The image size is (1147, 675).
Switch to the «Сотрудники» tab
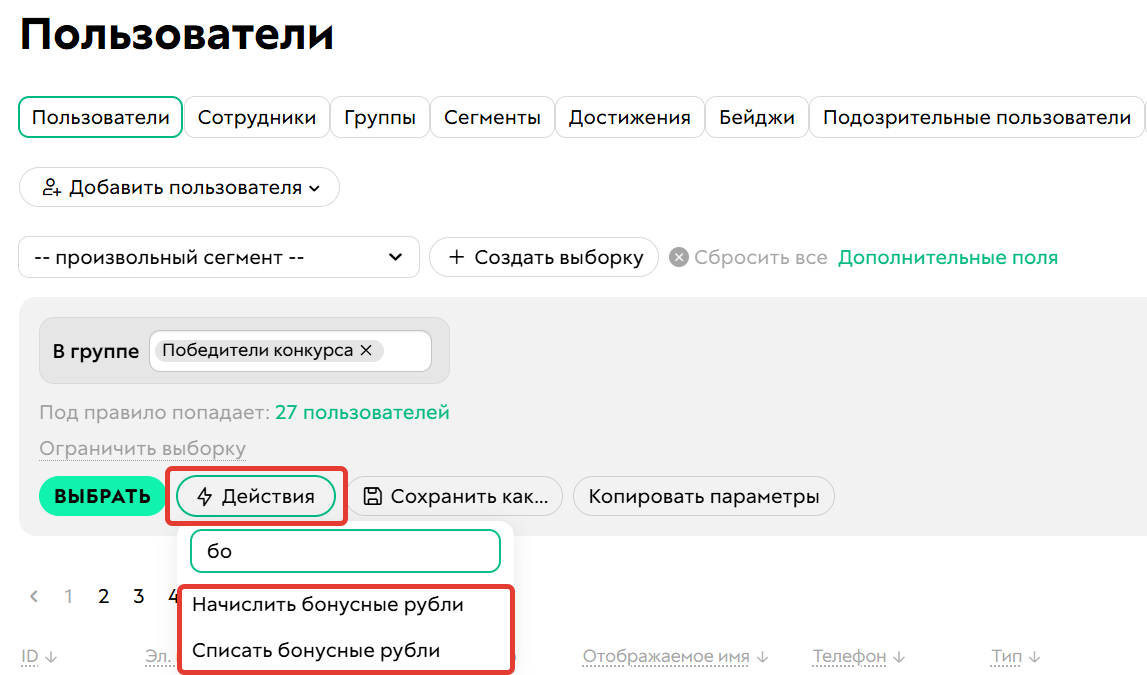256,116
